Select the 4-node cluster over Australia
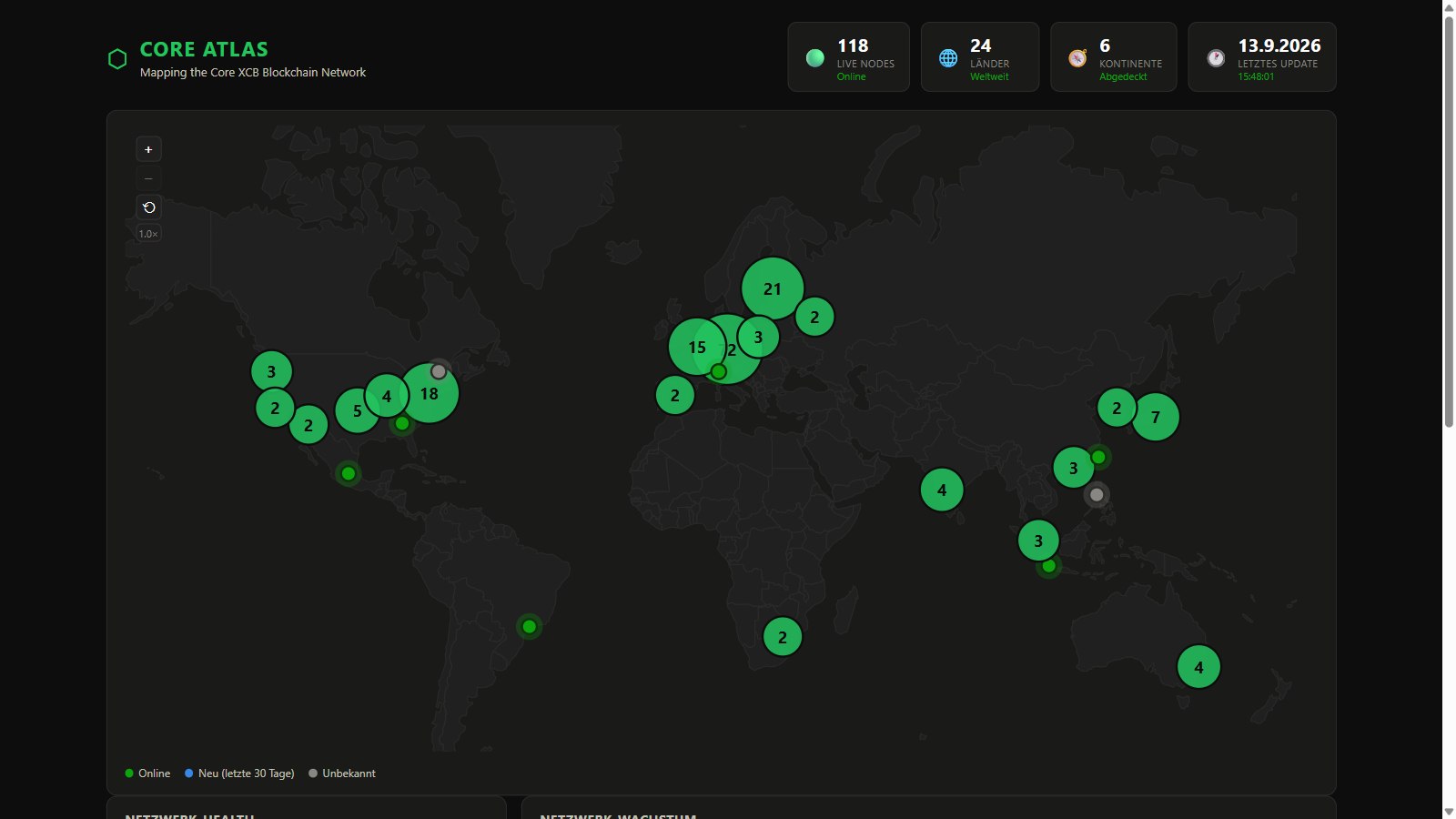The width and height of the screenshot is (1456, 819). (x=1198, y=667)
